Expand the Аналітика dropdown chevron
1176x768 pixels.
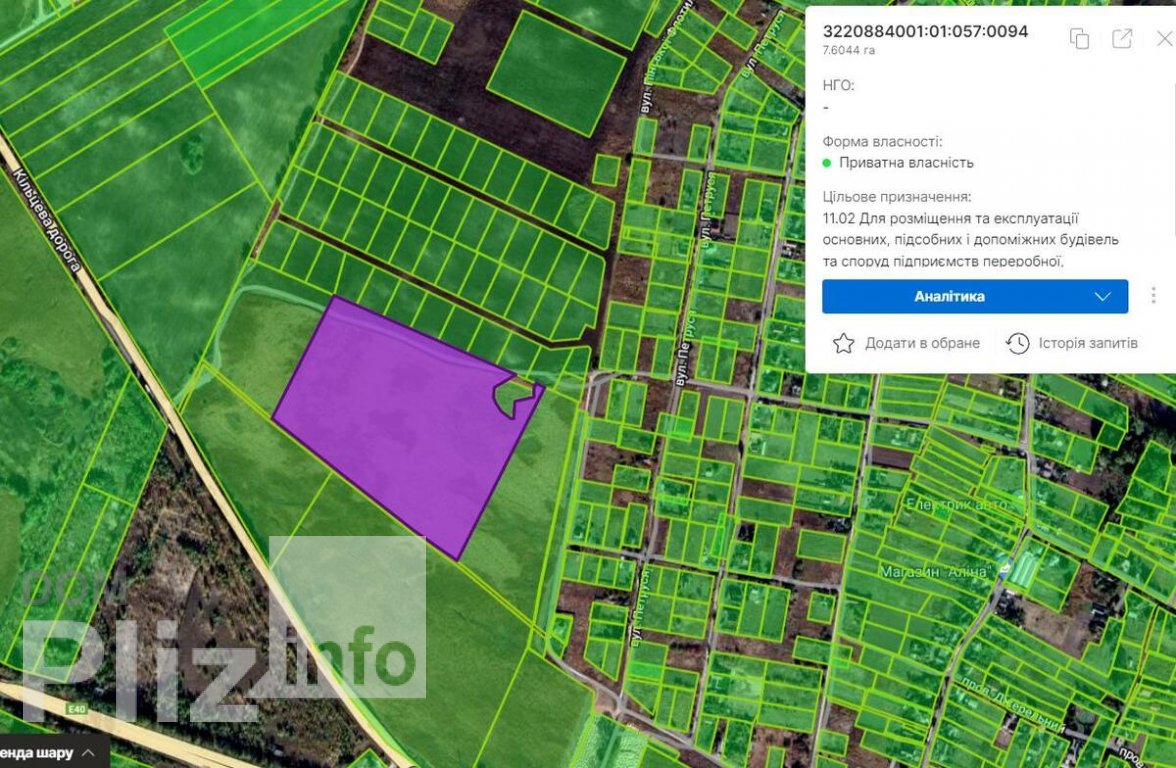click(x=1103, y=297)
